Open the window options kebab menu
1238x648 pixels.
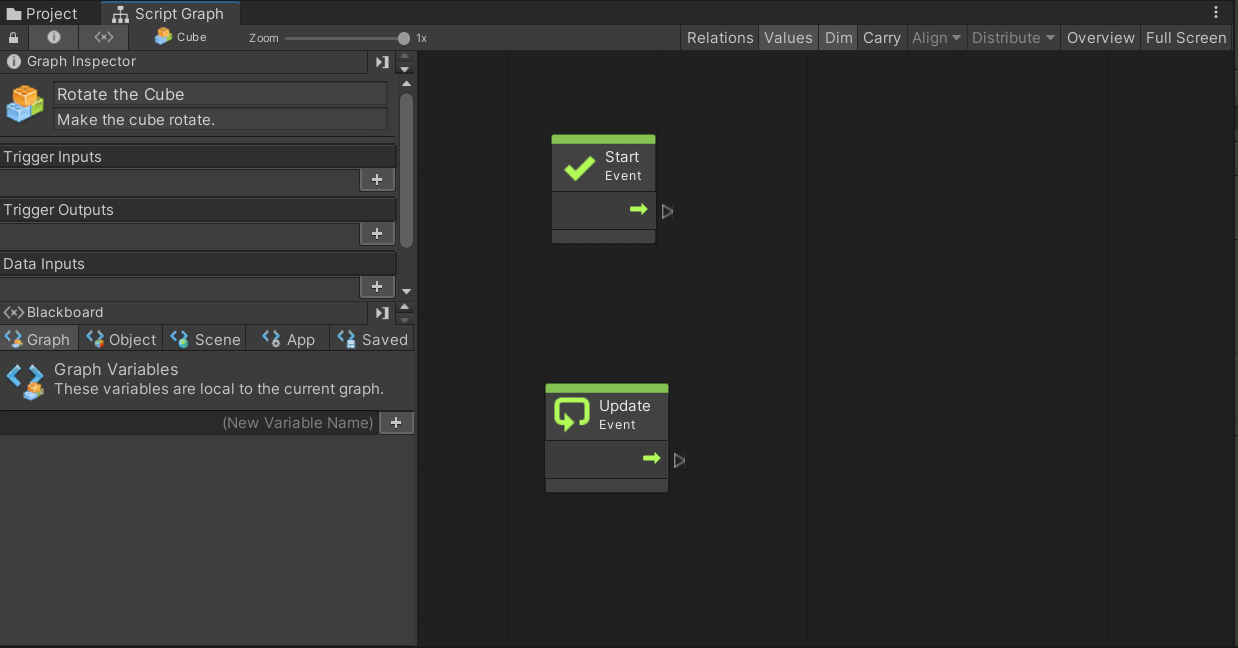coord(1216,13)
